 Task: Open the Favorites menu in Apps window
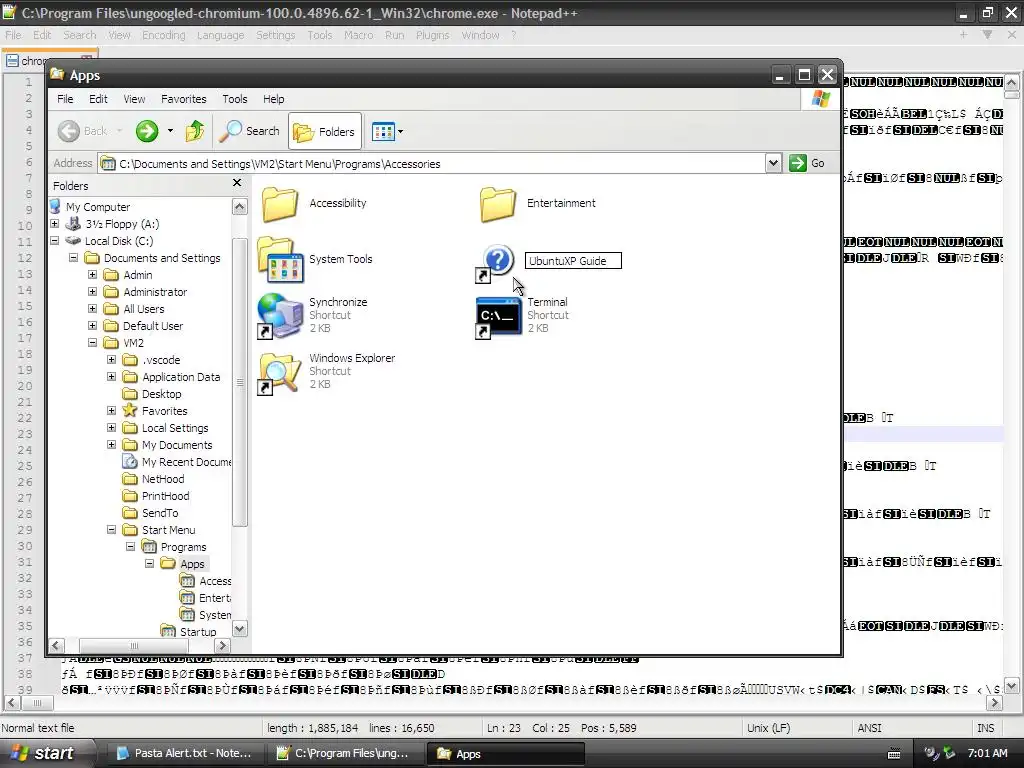184,99
